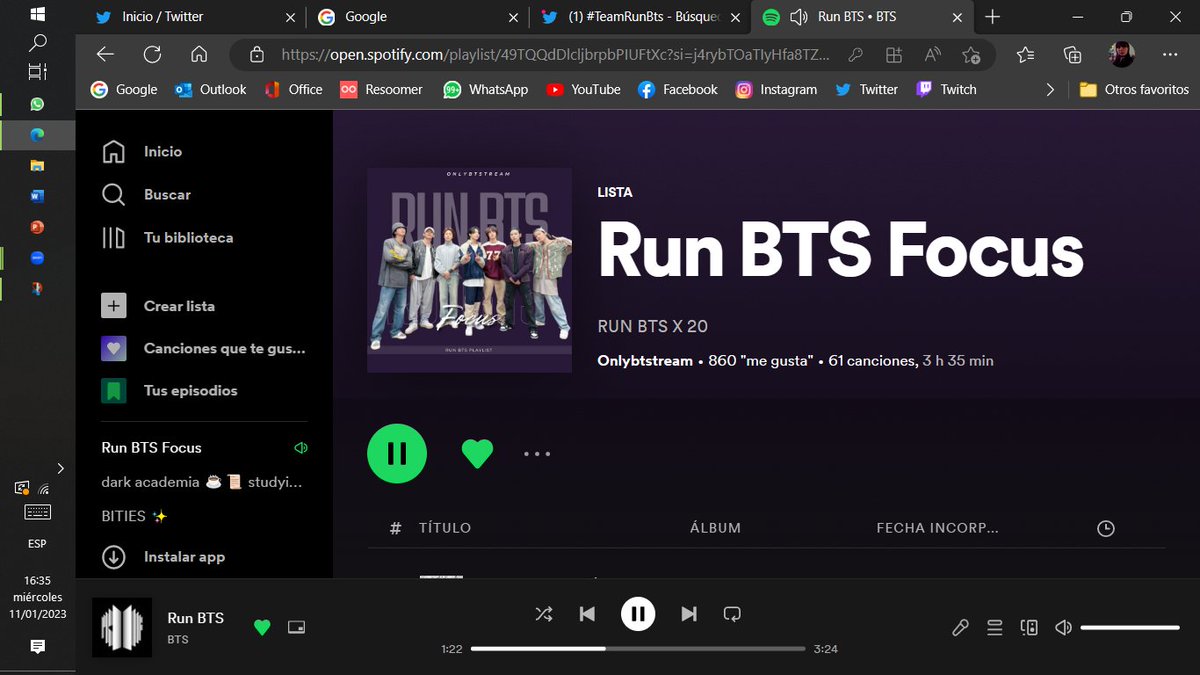The height and width of the screenshot is (675, 1200).
Task: Click the Run BTS Focus playlist cover
Action: 469,270
